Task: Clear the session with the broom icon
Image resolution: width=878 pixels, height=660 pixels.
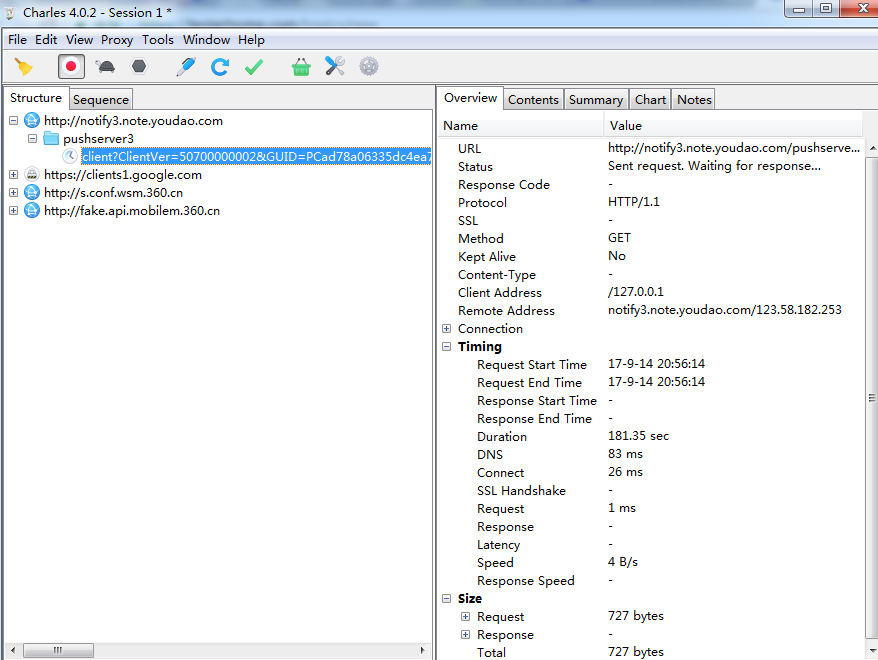Action: [24, 67]
